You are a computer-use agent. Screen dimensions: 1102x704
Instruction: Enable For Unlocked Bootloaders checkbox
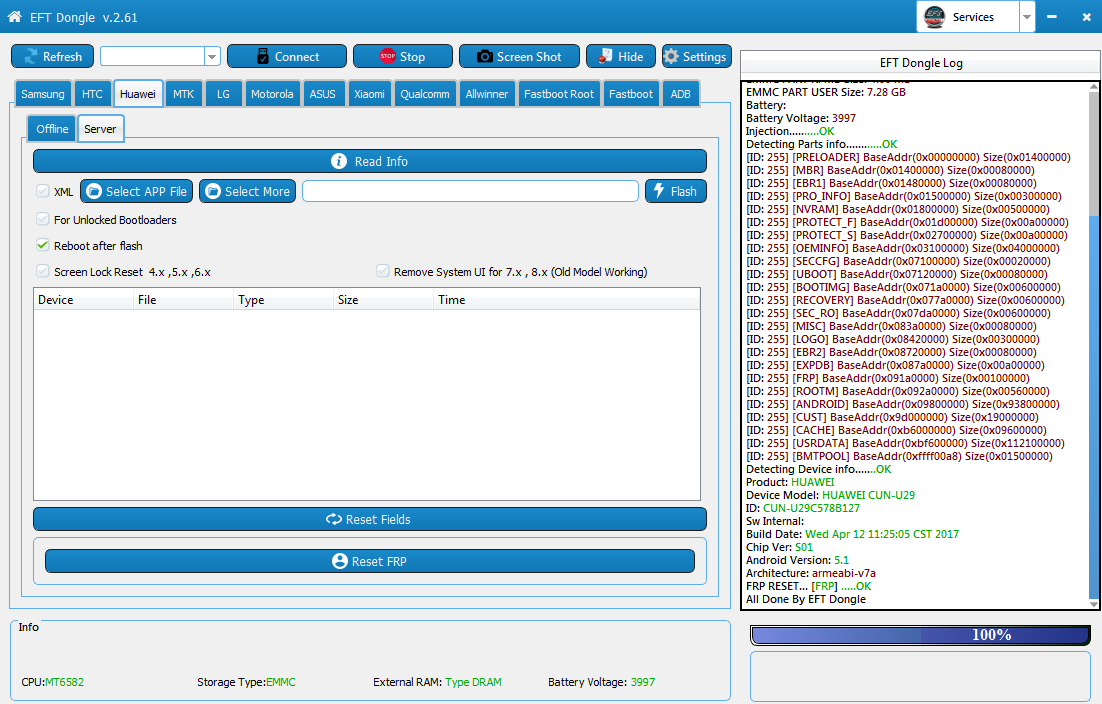pos(43,219)
